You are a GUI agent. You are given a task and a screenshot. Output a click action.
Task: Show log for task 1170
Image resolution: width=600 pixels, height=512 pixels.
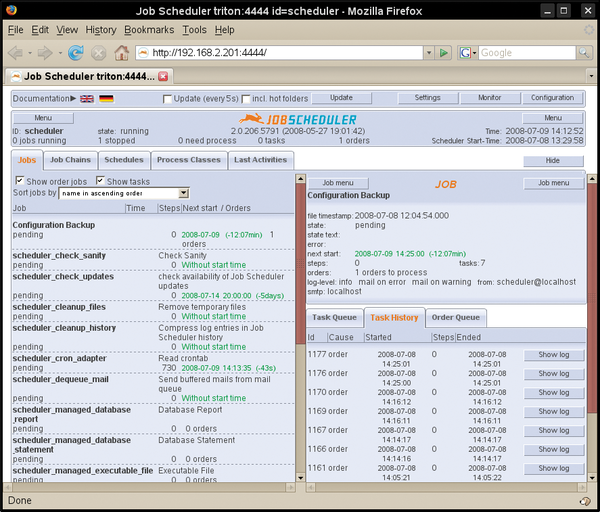(x=554, y=393)
